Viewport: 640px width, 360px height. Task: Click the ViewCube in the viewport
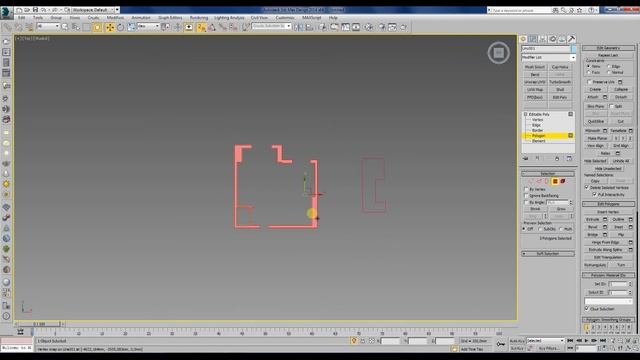[x=498, y=53]
